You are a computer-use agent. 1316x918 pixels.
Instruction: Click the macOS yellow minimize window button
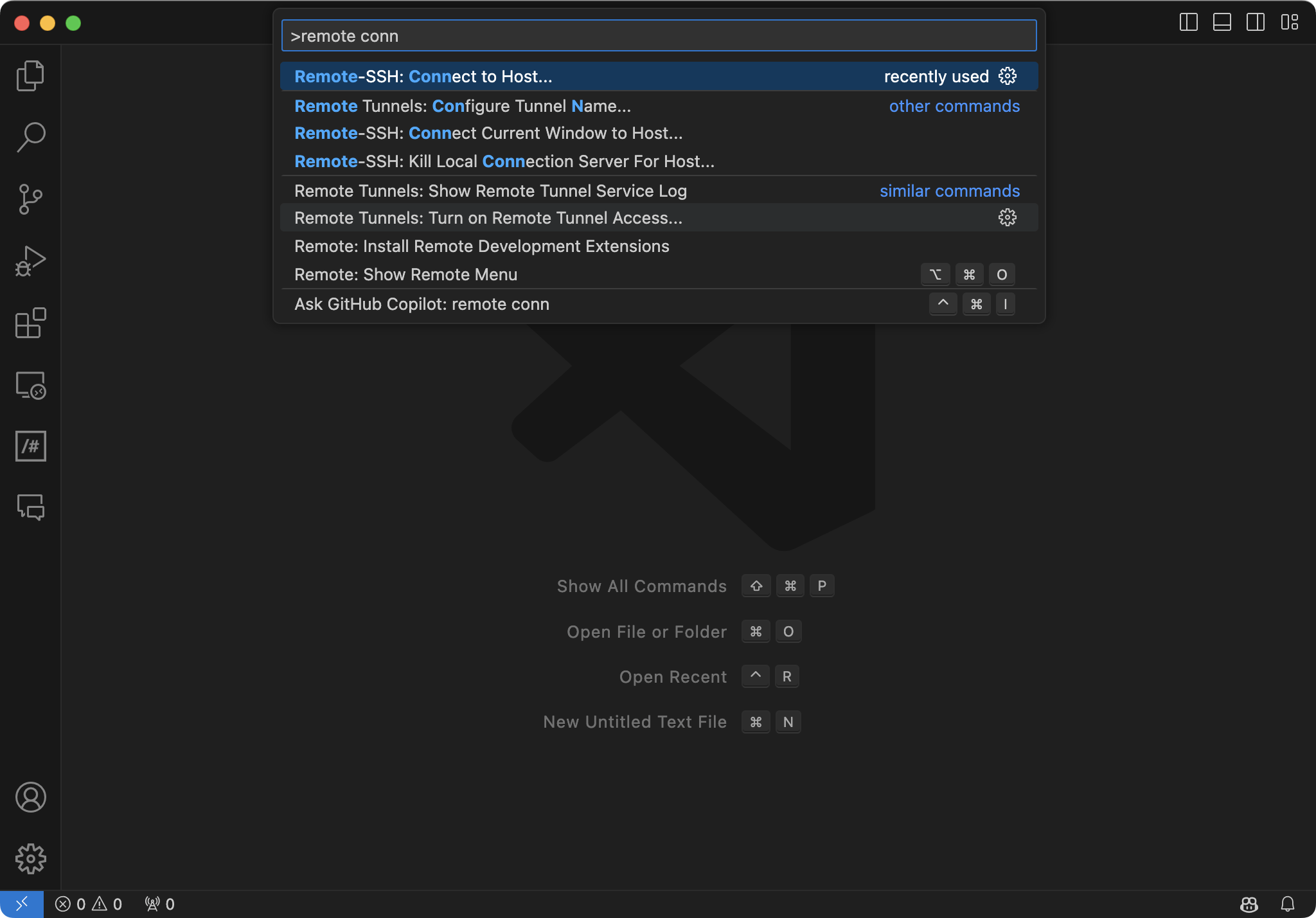48,23
